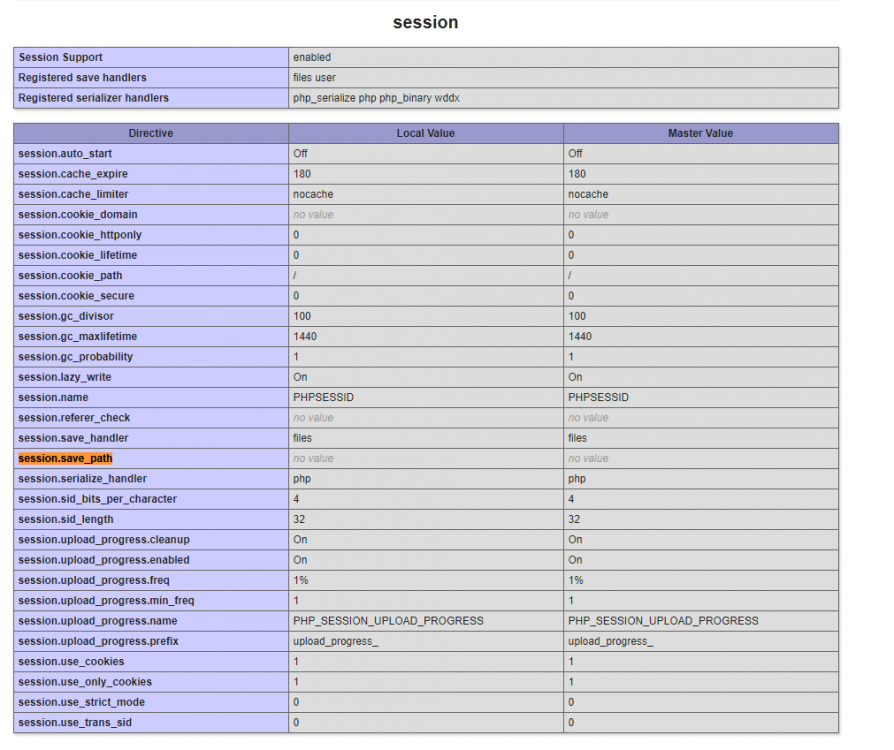894x750 pixels.
Task: Click the php_serialize php php_binary wddx value
Action: point(376,98)
